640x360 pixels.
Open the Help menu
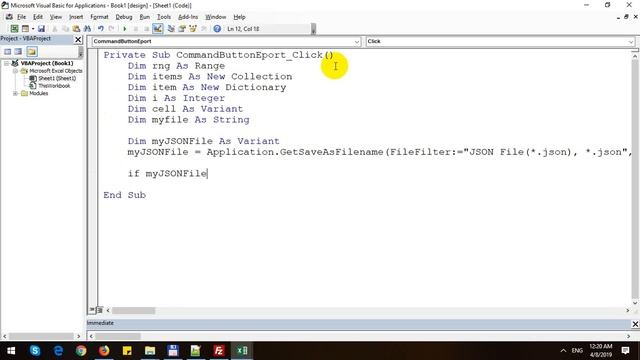pos(239,17)
